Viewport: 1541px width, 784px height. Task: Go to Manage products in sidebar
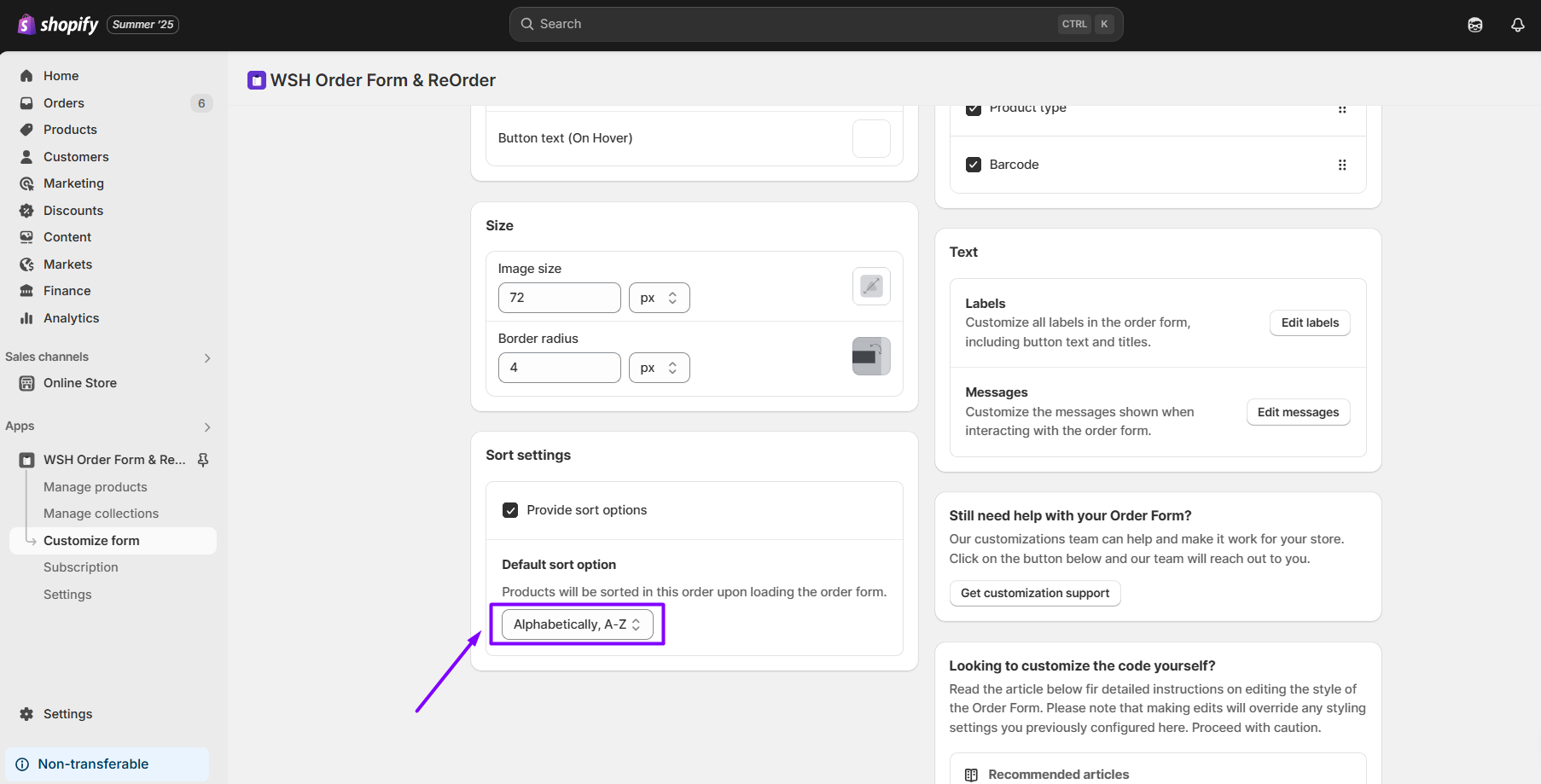(x=96, y=487)
